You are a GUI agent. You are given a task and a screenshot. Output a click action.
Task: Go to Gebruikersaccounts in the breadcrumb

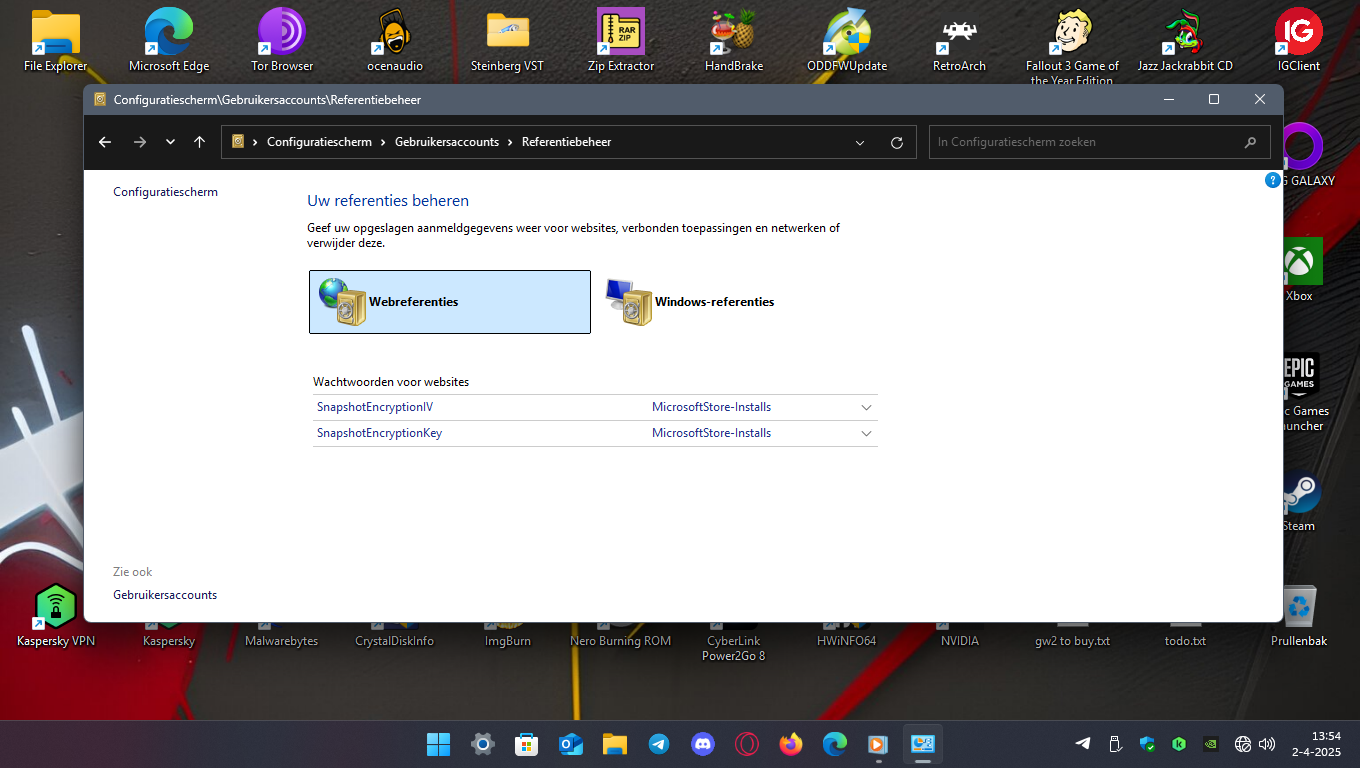446,142
